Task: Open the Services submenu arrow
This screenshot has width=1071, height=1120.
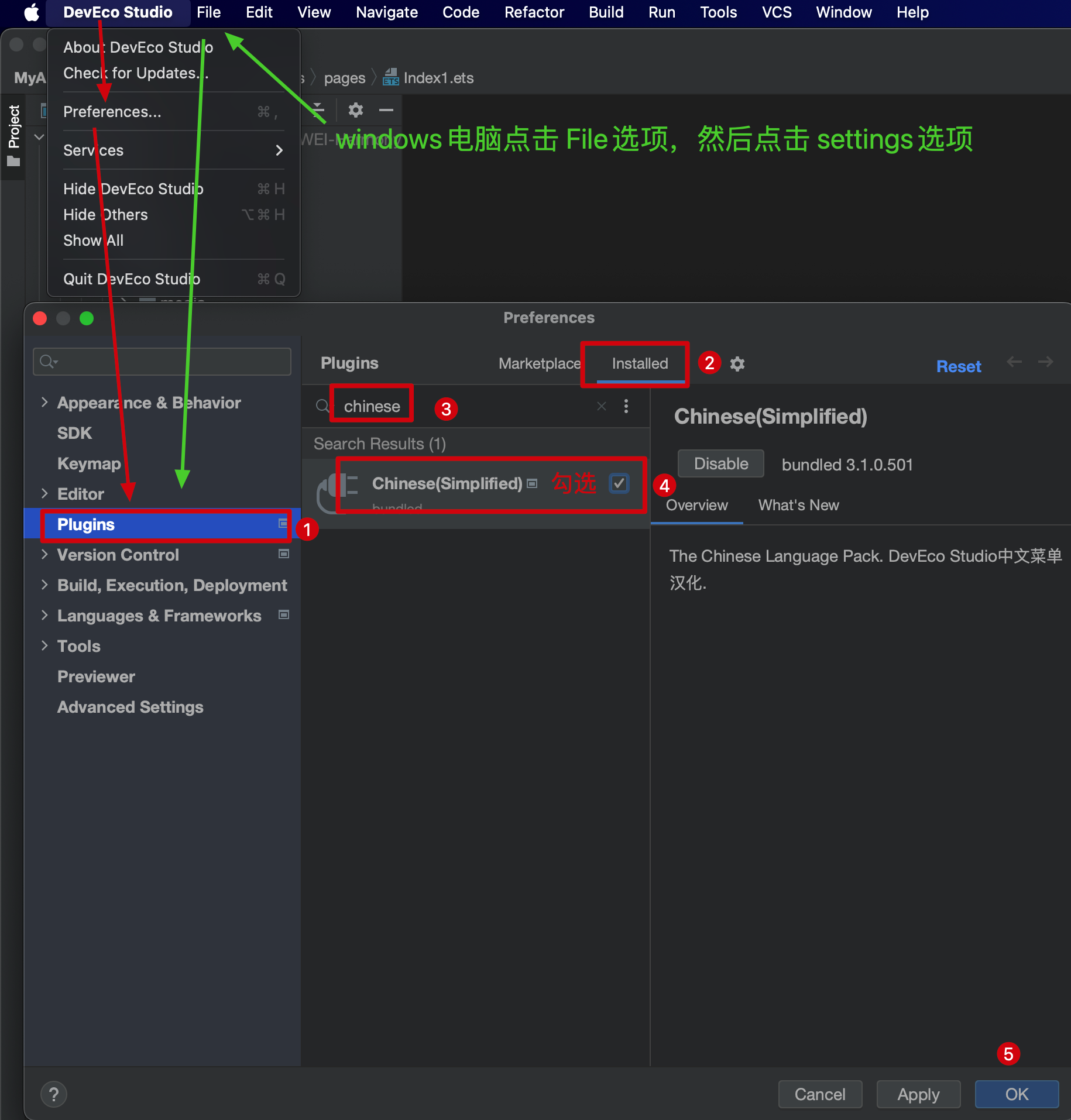Action: pyautogui.click(x=279, y=150)
